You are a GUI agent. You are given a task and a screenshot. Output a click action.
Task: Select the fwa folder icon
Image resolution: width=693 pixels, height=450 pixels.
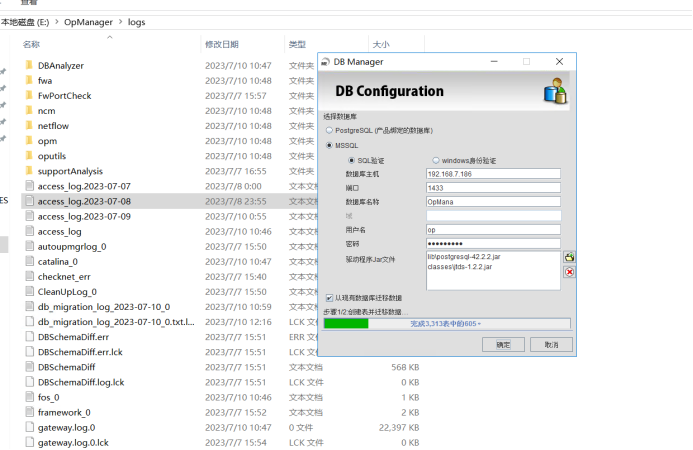(29, 80)
